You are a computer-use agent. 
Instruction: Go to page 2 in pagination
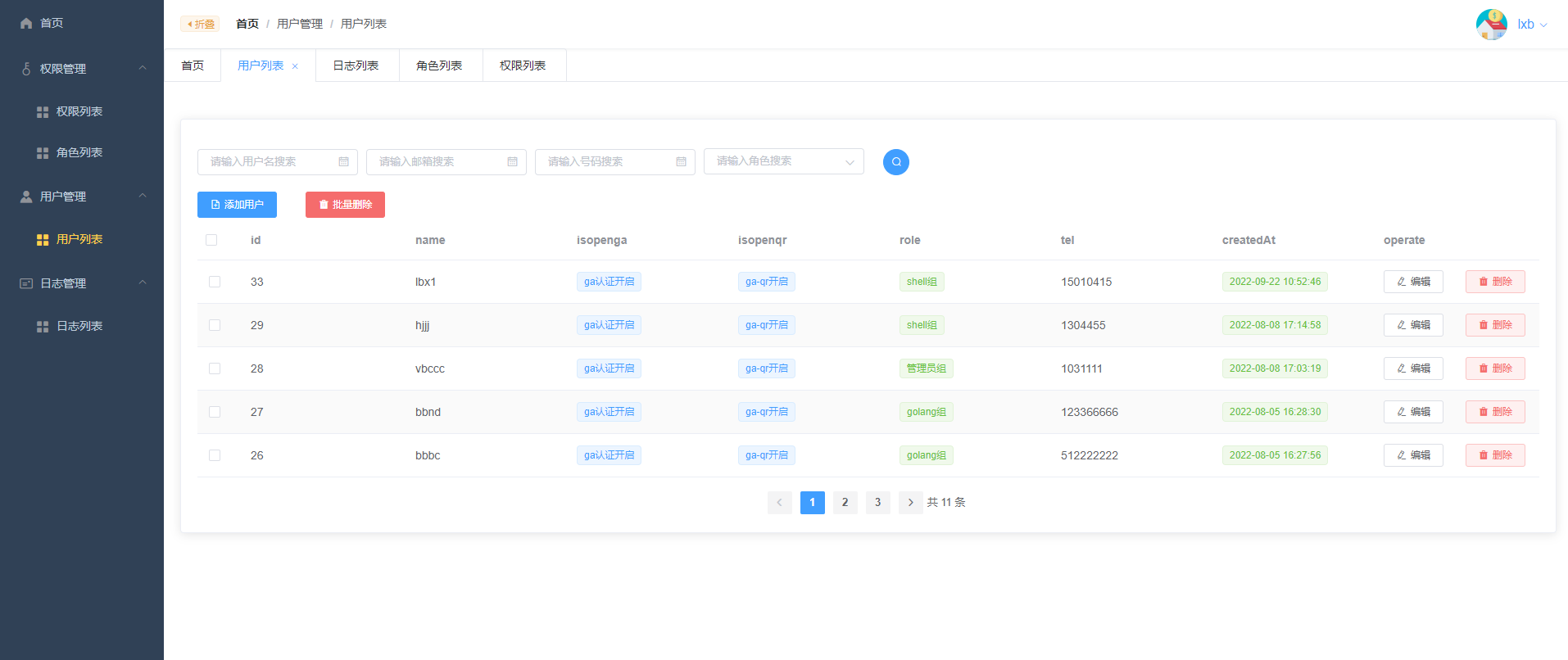845,503
